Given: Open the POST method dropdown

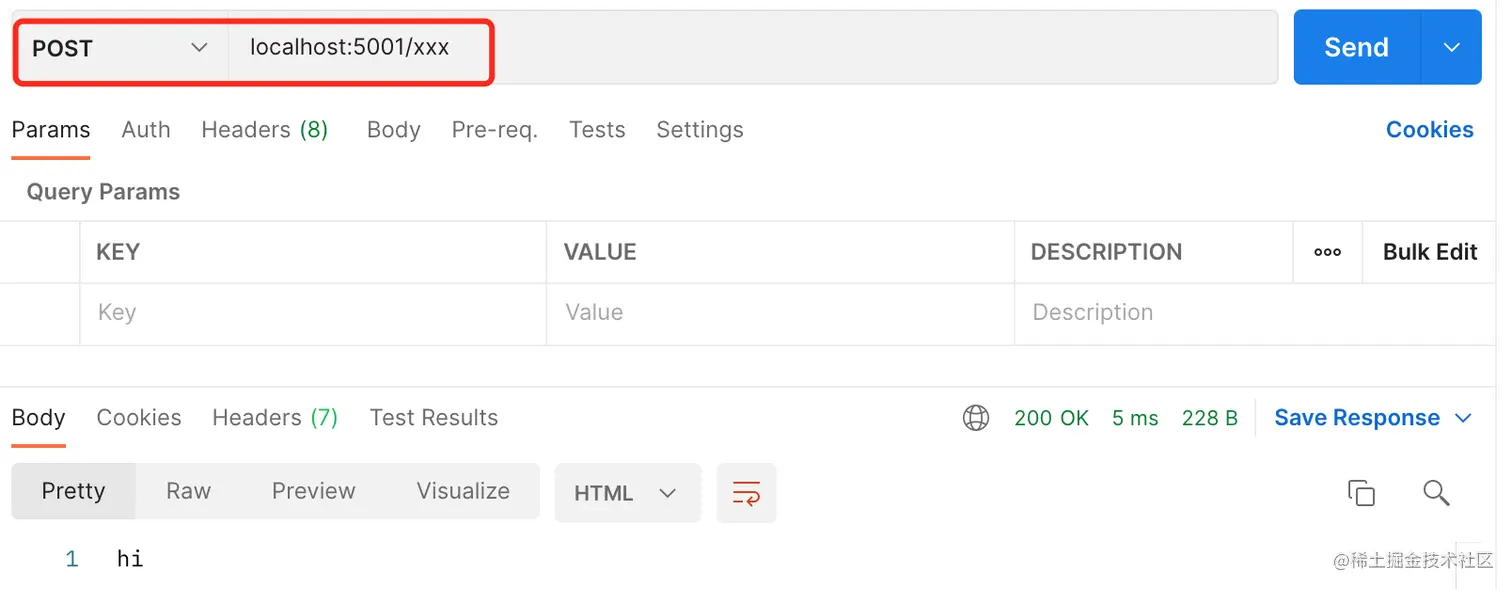Looking at the screenshot, I should tap(120, 48).
